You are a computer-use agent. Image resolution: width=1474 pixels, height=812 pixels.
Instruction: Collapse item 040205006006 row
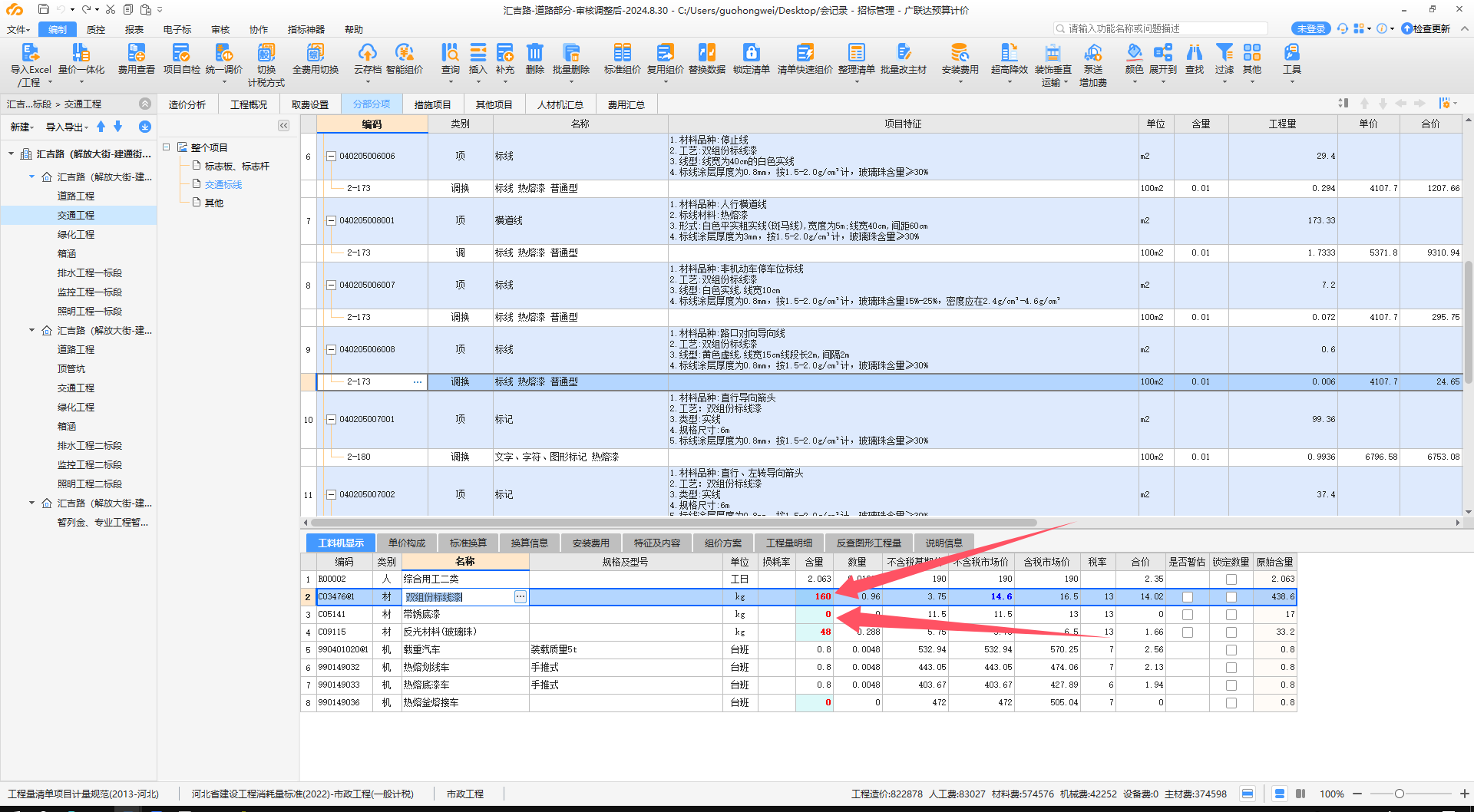pos(332,156)
